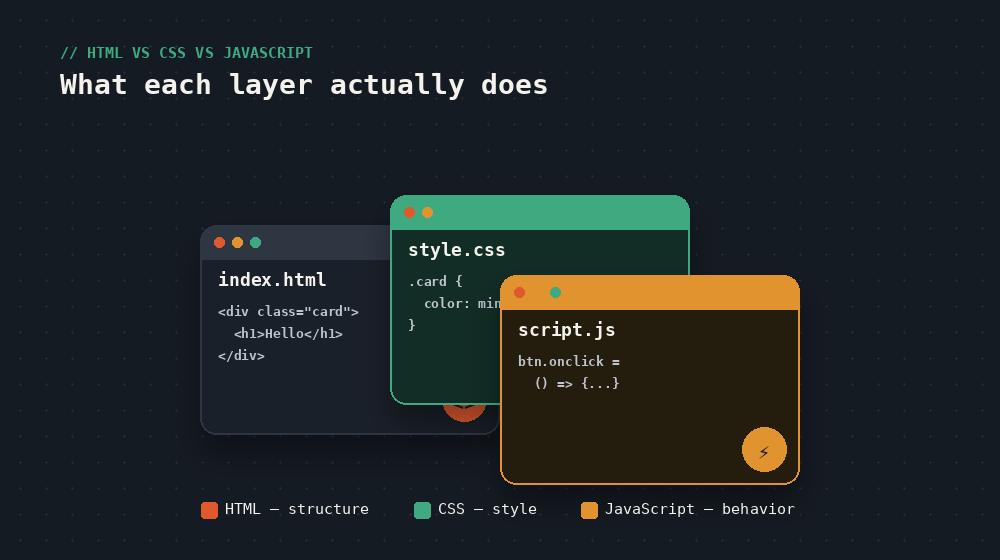Click the 'btn.onclick =' code line
The image size is (1000, 560).
(569, 362)
